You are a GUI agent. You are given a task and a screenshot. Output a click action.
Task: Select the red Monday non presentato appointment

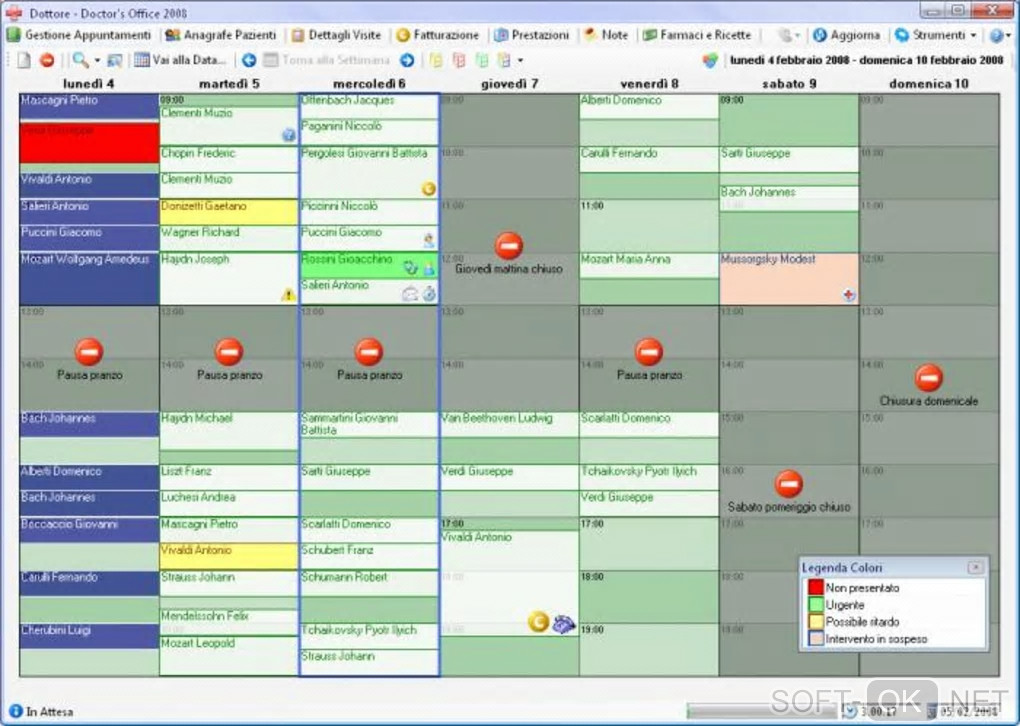pyautogui.click(x=89, y=142)
